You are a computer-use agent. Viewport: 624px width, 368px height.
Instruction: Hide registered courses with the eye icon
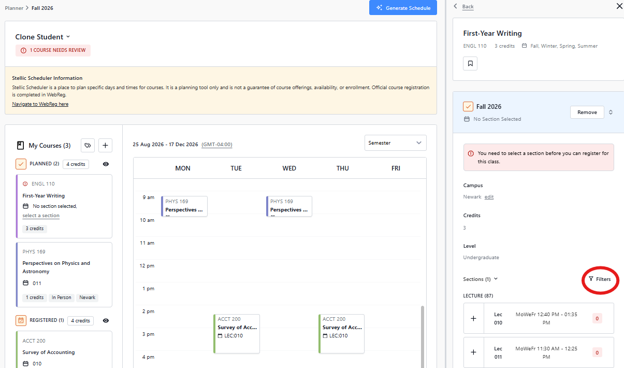106,320
